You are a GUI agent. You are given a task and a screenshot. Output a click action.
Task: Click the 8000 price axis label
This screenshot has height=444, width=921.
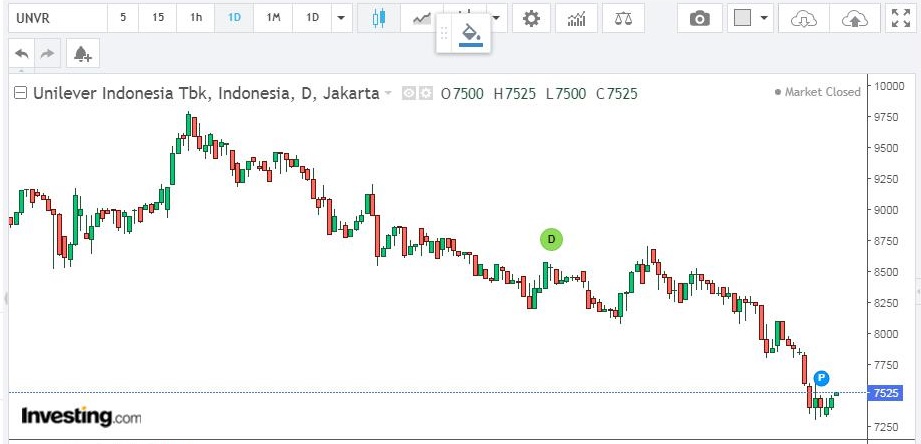click(x=886, y=334)
